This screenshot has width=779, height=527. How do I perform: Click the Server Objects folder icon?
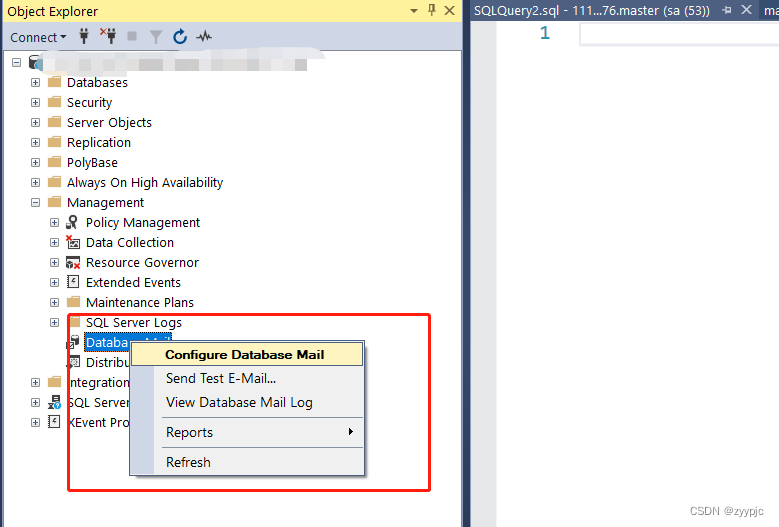pyautogui.click(x=54, y=122)
